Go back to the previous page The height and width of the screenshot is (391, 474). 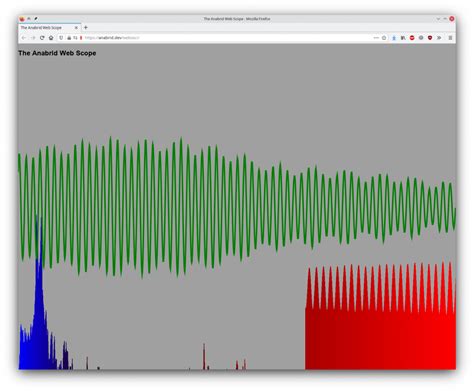point(23,38)
